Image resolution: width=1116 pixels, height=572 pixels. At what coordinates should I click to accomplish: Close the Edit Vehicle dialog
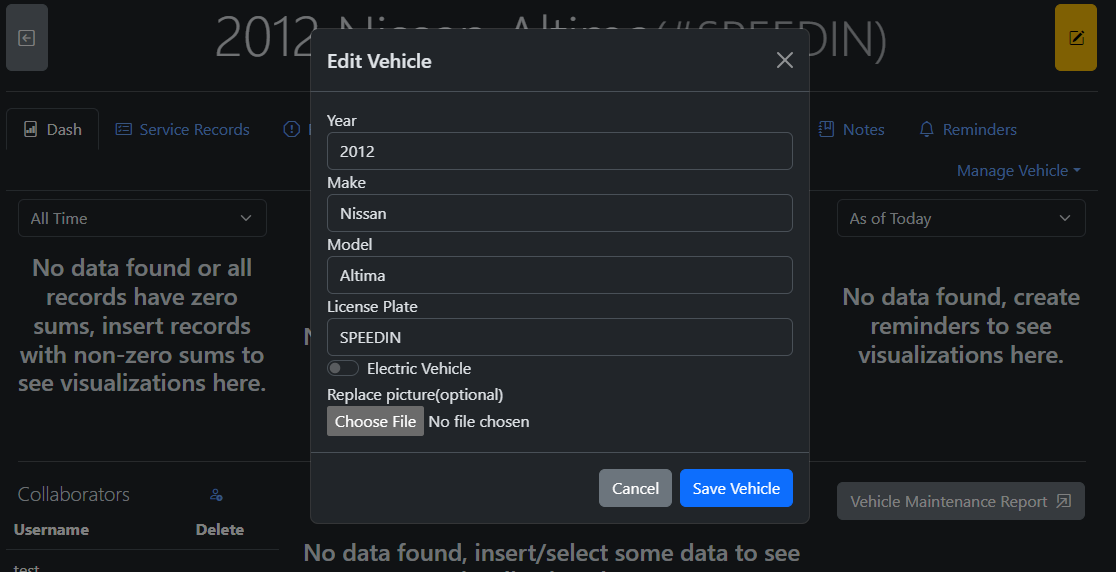pyautogui.click(x=785, y=61)
